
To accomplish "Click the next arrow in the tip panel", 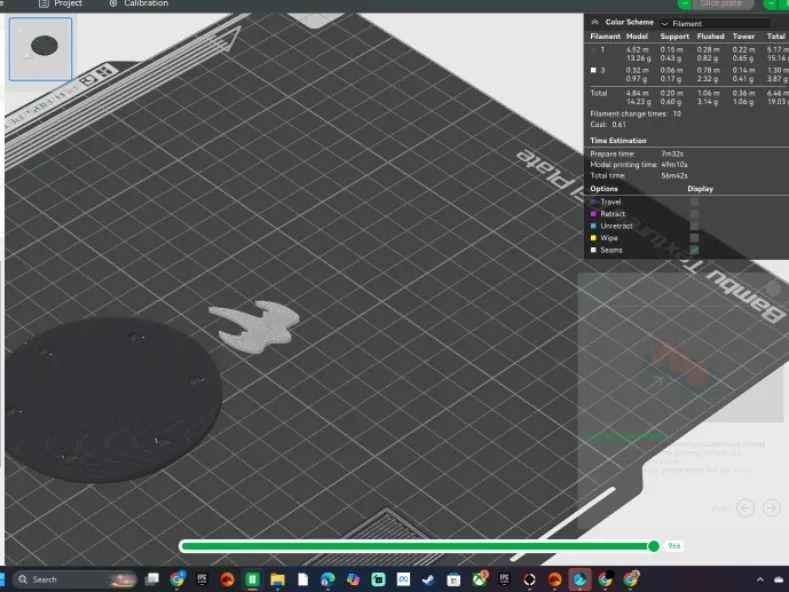I will click(772, 507).
